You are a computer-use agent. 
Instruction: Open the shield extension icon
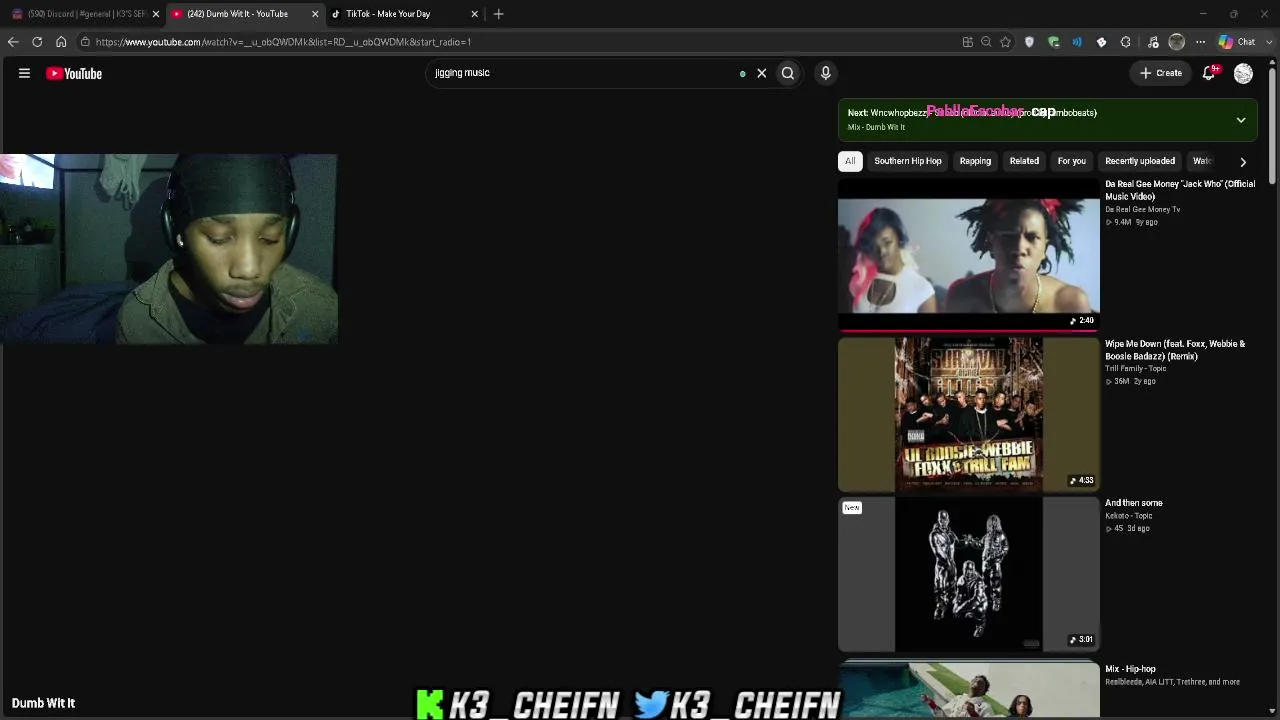click(1029, 42)
